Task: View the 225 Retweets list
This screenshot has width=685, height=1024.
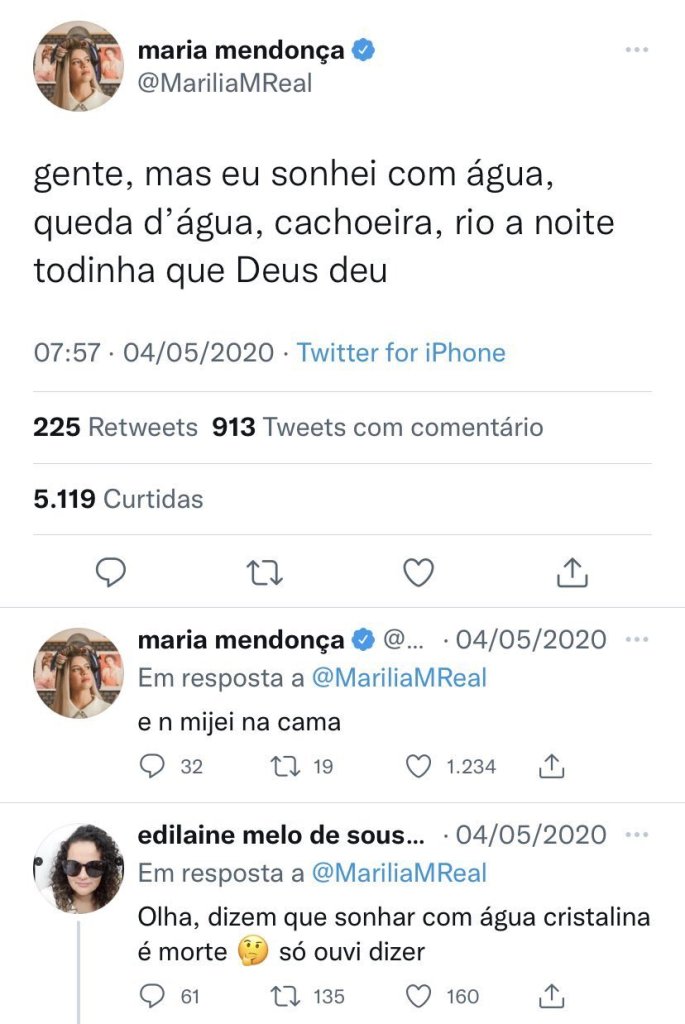Action: coord(116,428)
